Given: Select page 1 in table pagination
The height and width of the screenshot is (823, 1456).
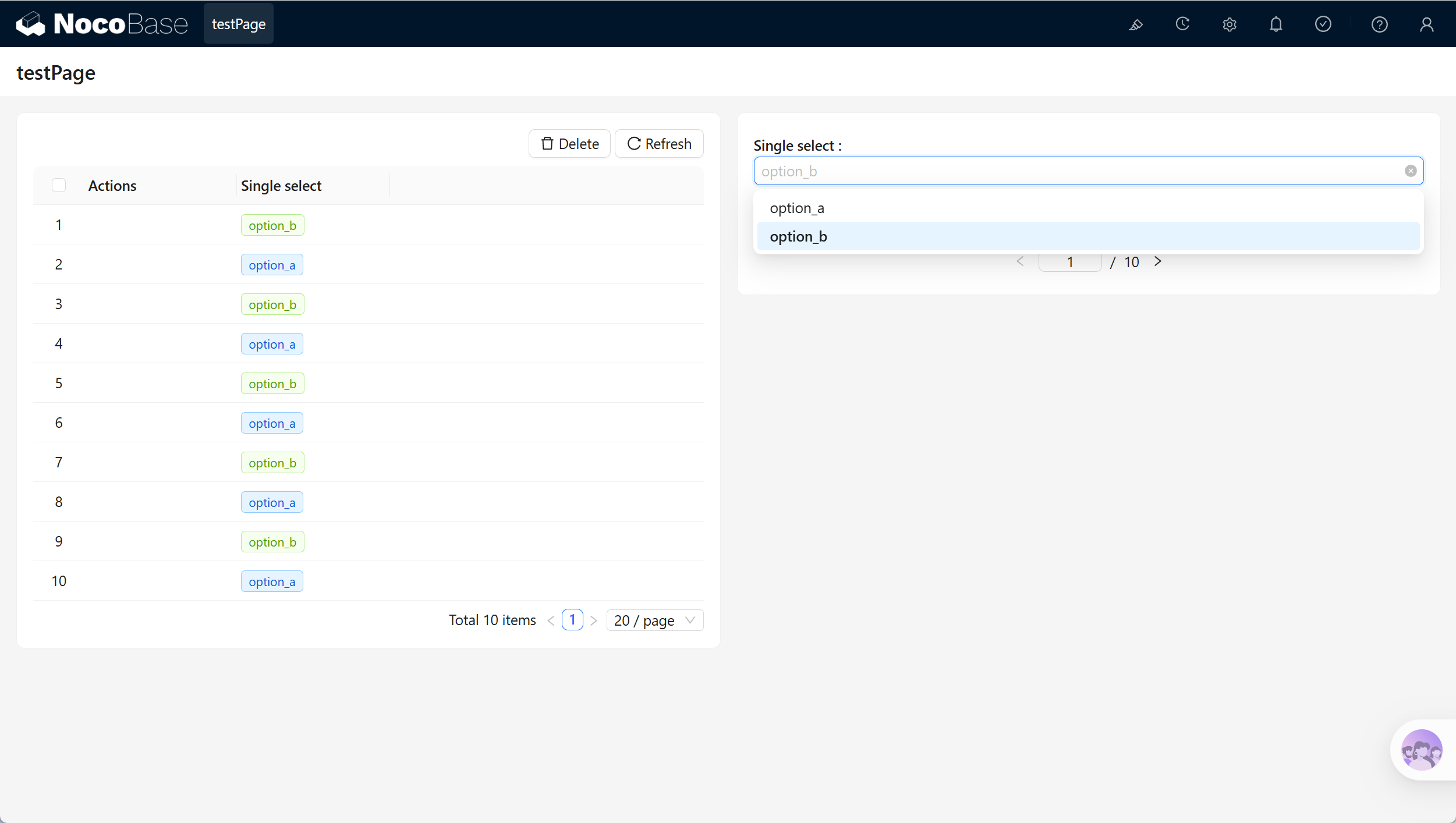Looking at the screenshot, I should click(x=572, y=620).
